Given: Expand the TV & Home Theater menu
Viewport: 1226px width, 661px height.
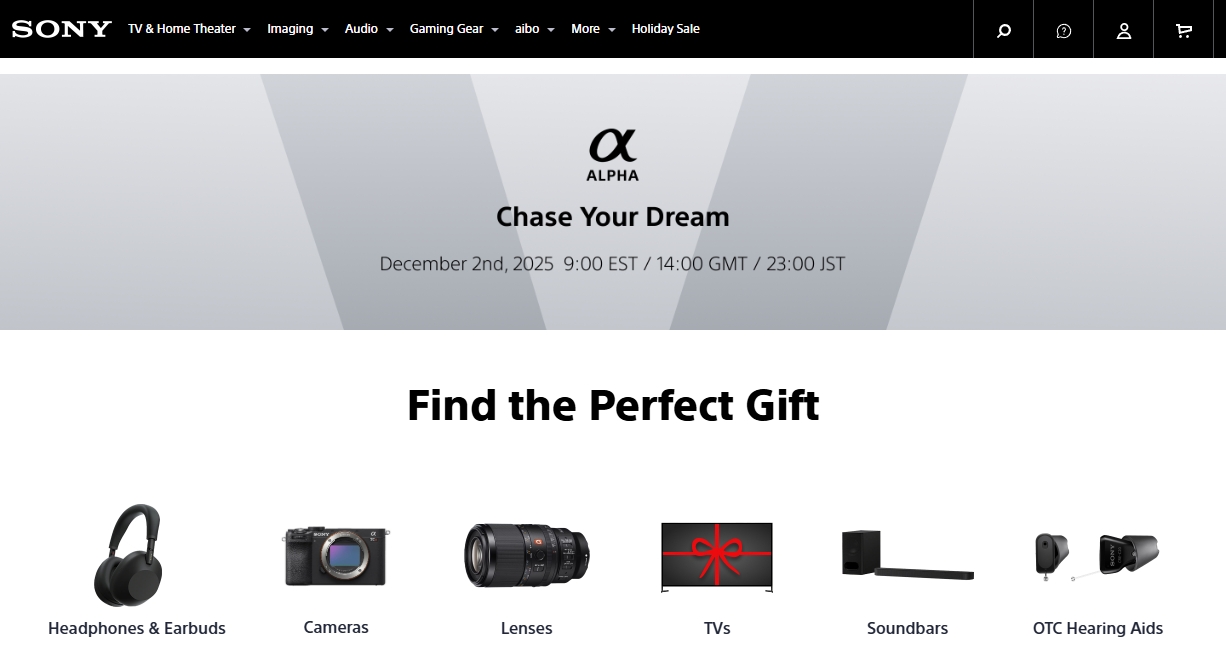Looking at the screenshot, I should pyautogui.click(x=189, y=29).
